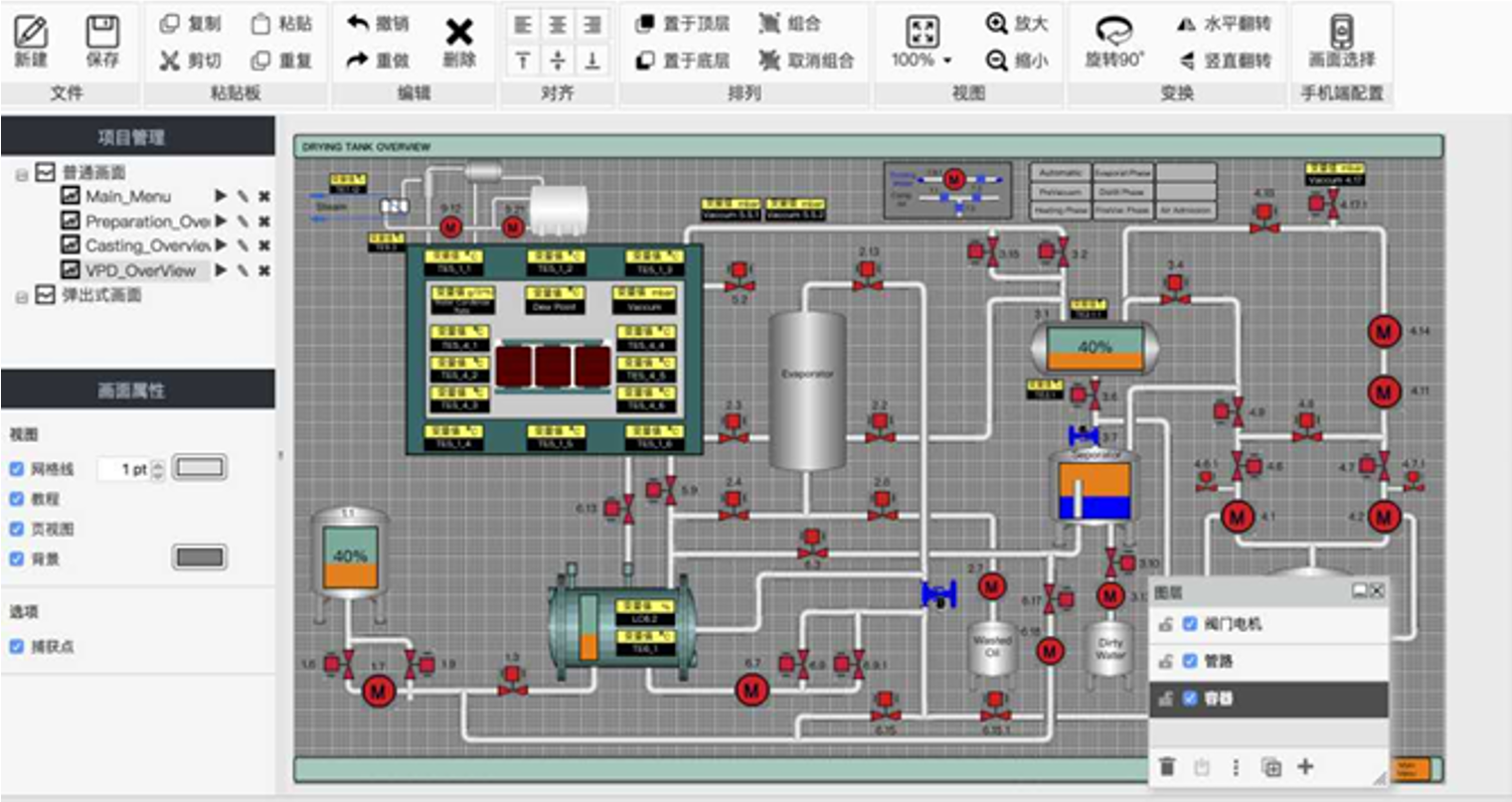The height and width of the screenshot is (802, 1512).
Task: Rotate selection with 旋转90°
Action: tap(1114, 42)
